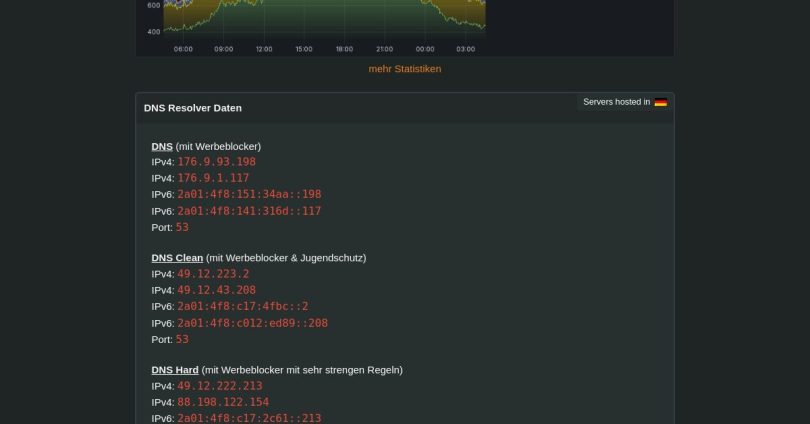Select IPv4 address 176.9.1.117
This screenshot has height=424, width=810.
coord(213,178)
